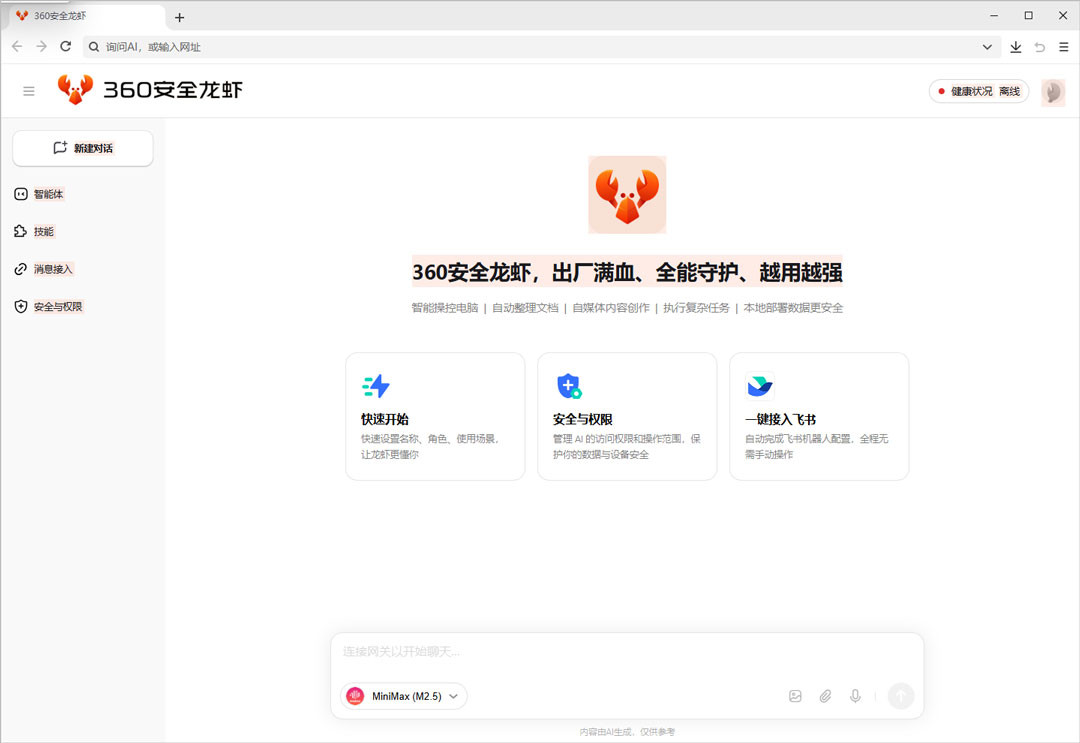Open 安全与权限 shield icon in sidebar
Image resolution: width=1080 pixels, height=743 pixels.
pyautogui.click(x=23, y=306)
